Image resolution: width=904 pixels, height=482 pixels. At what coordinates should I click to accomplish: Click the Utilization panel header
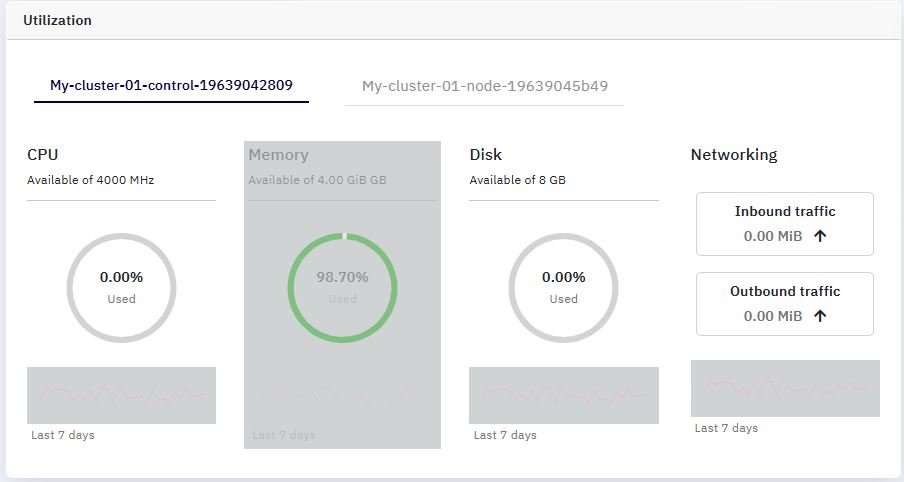point(452,21)
